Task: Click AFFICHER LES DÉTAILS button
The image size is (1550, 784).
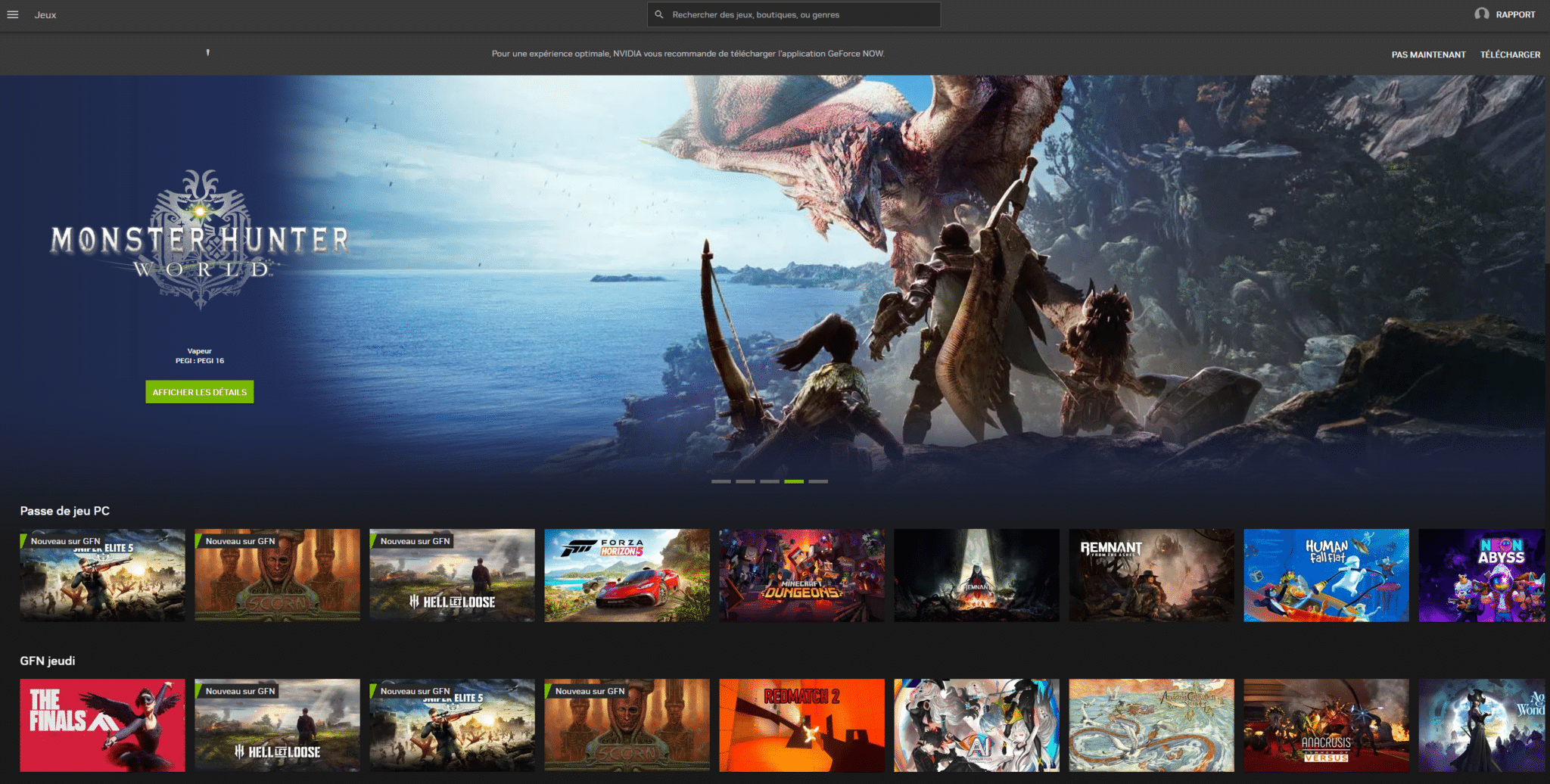Action: (x=200, y=392)
